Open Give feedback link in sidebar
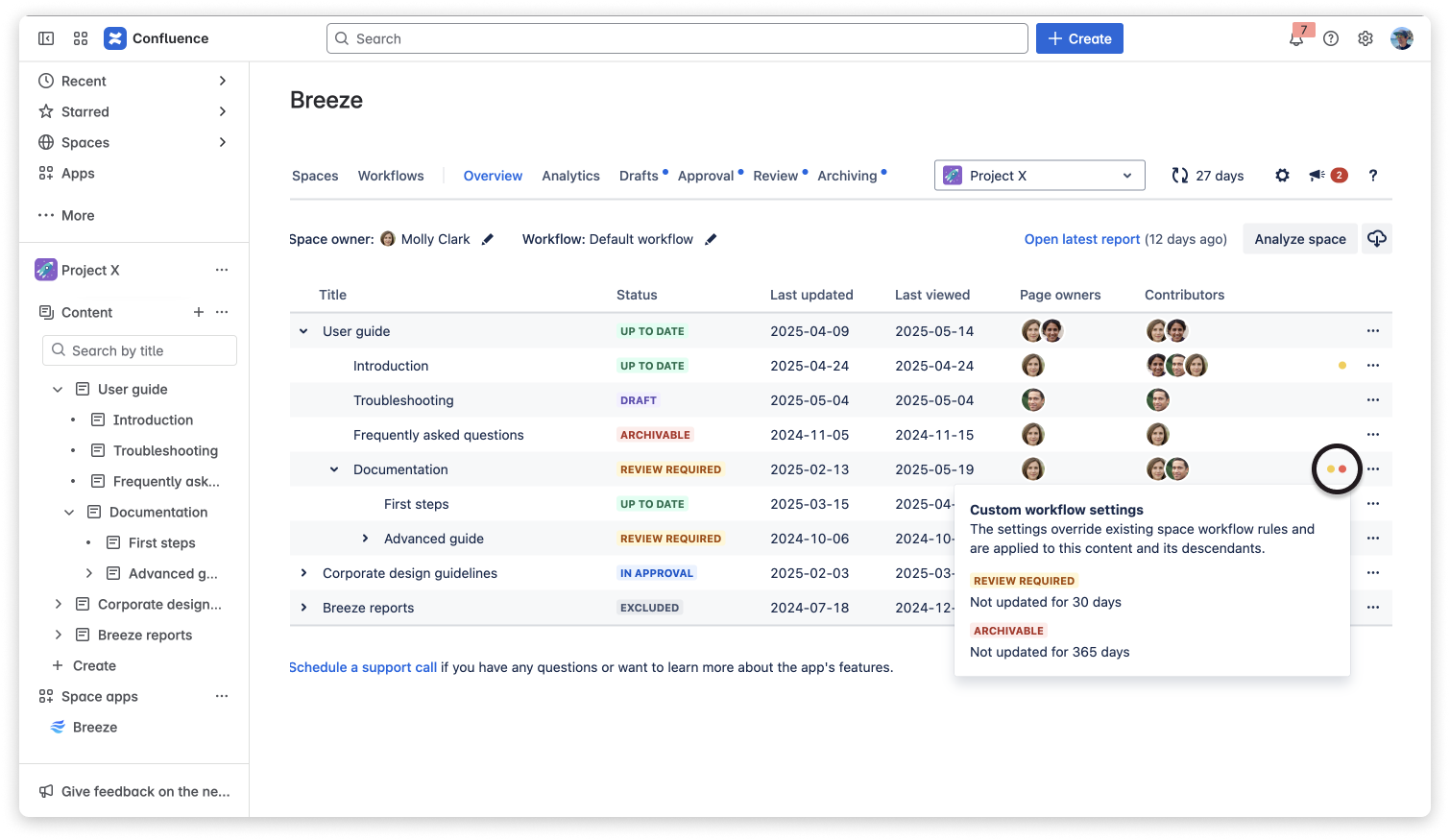 [134, 791]
